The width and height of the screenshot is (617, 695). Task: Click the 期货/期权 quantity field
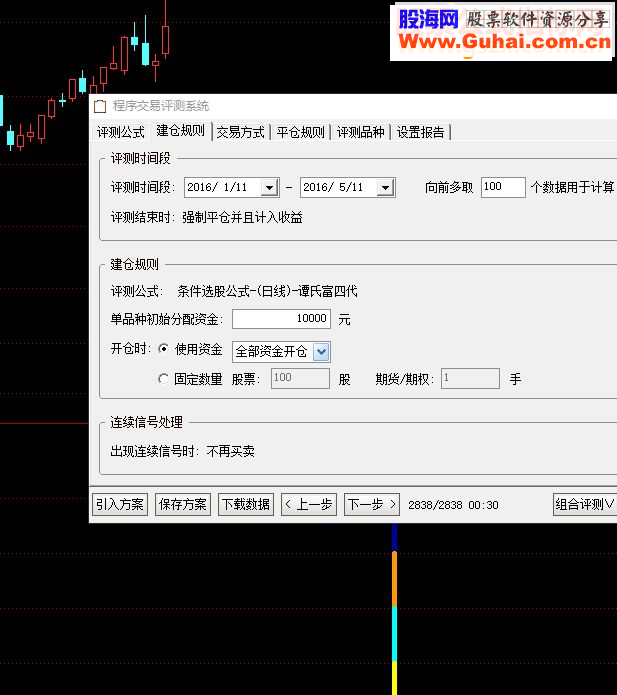(x=470, y=379)
